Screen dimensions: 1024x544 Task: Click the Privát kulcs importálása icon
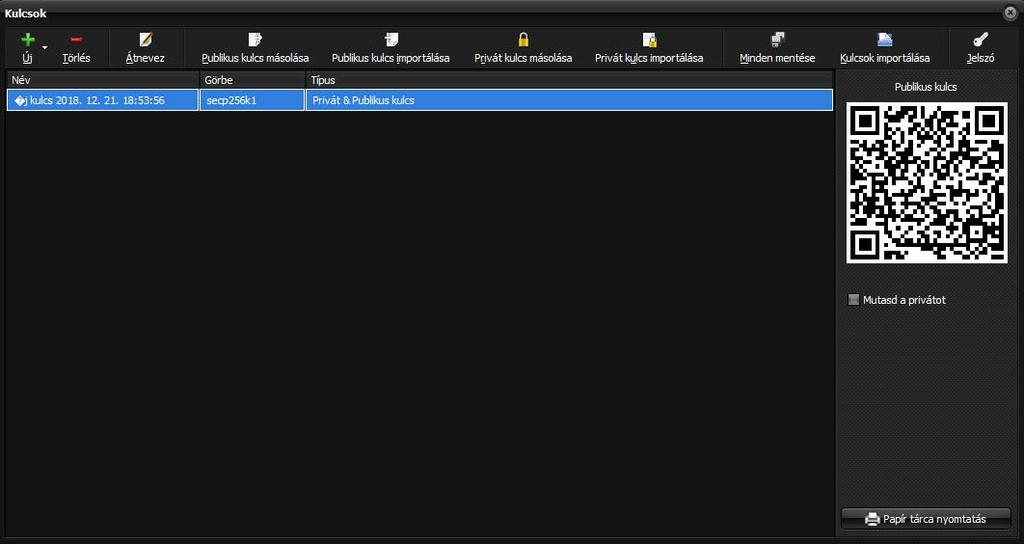(649, 40)
